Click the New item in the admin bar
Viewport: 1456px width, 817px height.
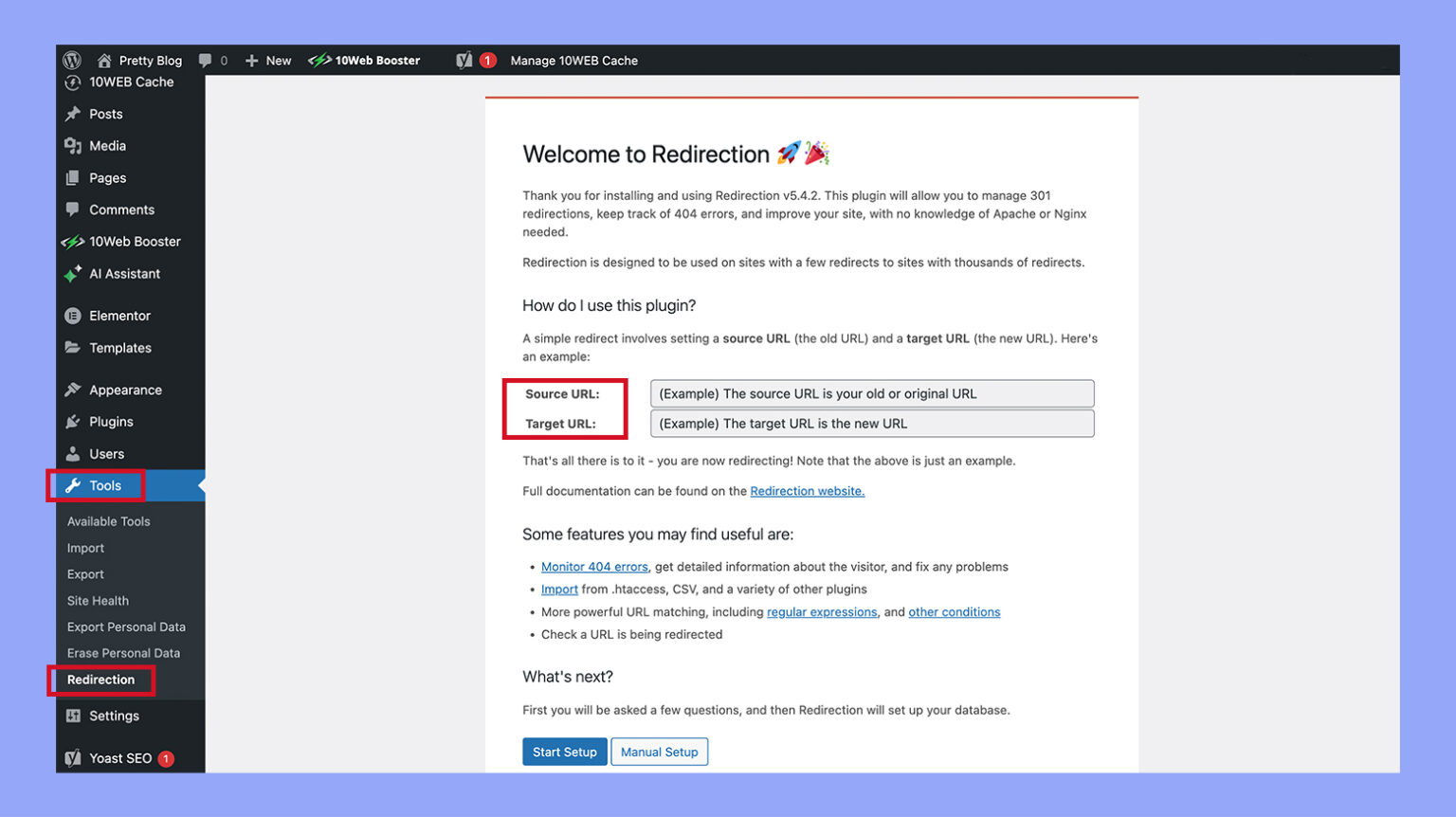(268, 60)
